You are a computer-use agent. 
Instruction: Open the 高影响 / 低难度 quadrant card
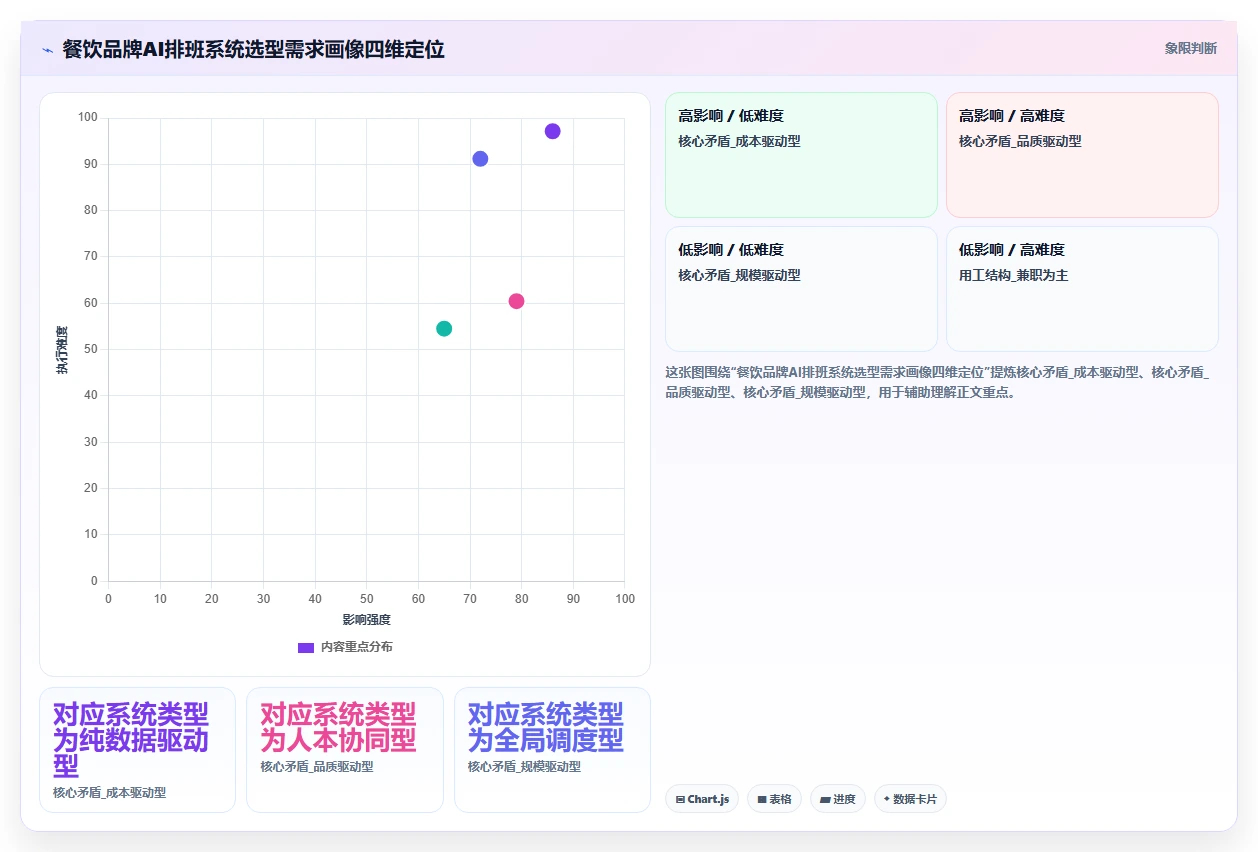801,155
